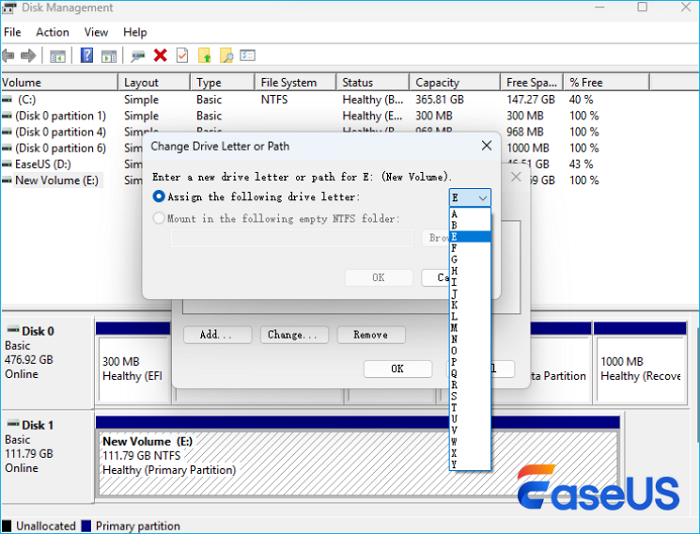Click the folder with green arrow icon
700x534 pixels.
(204, 55)
